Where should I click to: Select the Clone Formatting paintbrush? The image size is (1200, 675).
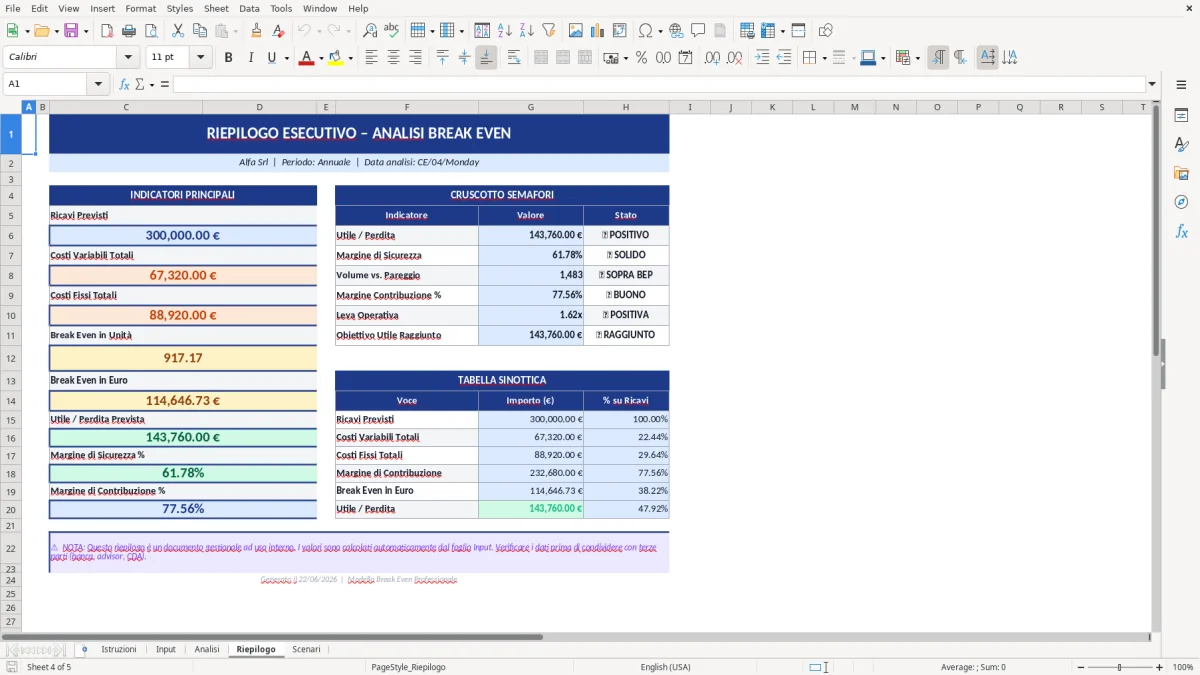click(x=256, y=31)
